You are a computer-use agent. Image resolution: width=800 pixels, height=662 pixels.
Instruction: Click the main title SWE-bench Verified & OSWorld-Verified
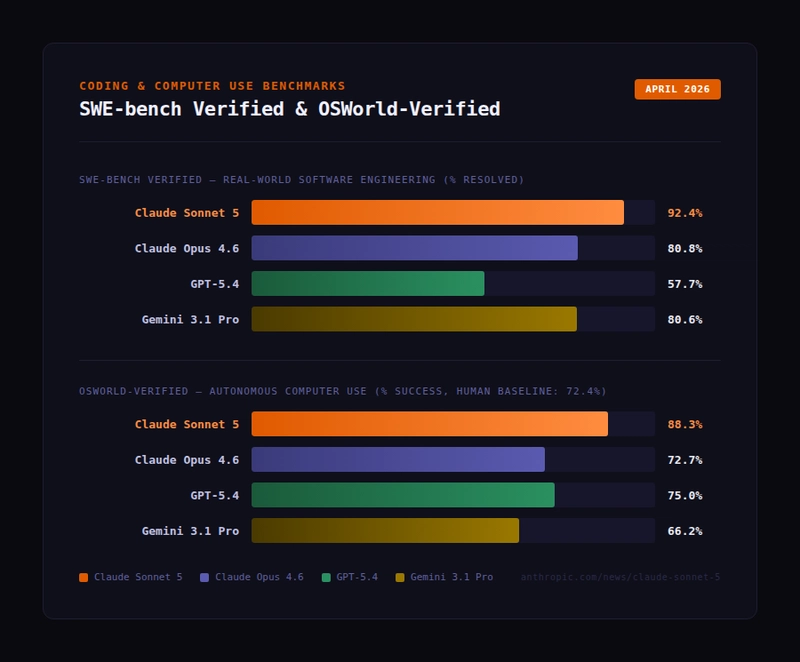(290, 109)
